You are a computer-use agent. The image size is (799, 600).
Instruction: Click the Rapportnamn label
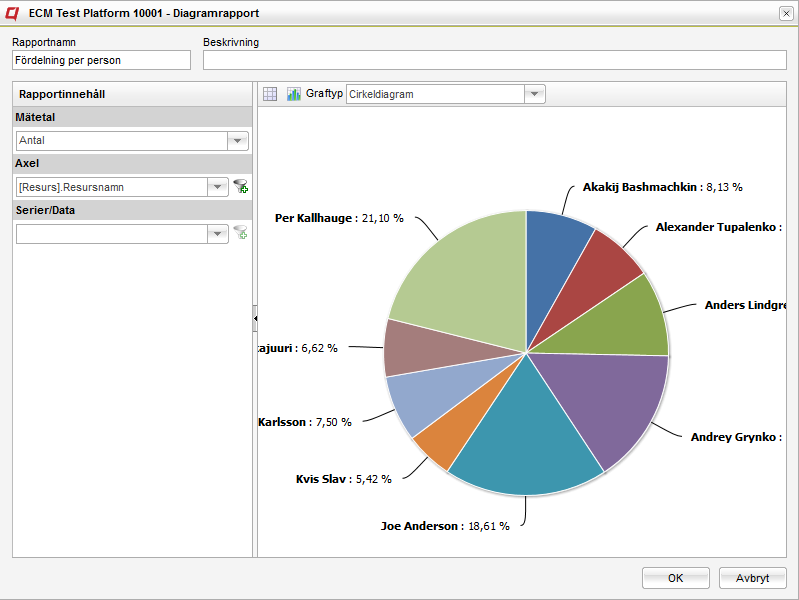44,42
